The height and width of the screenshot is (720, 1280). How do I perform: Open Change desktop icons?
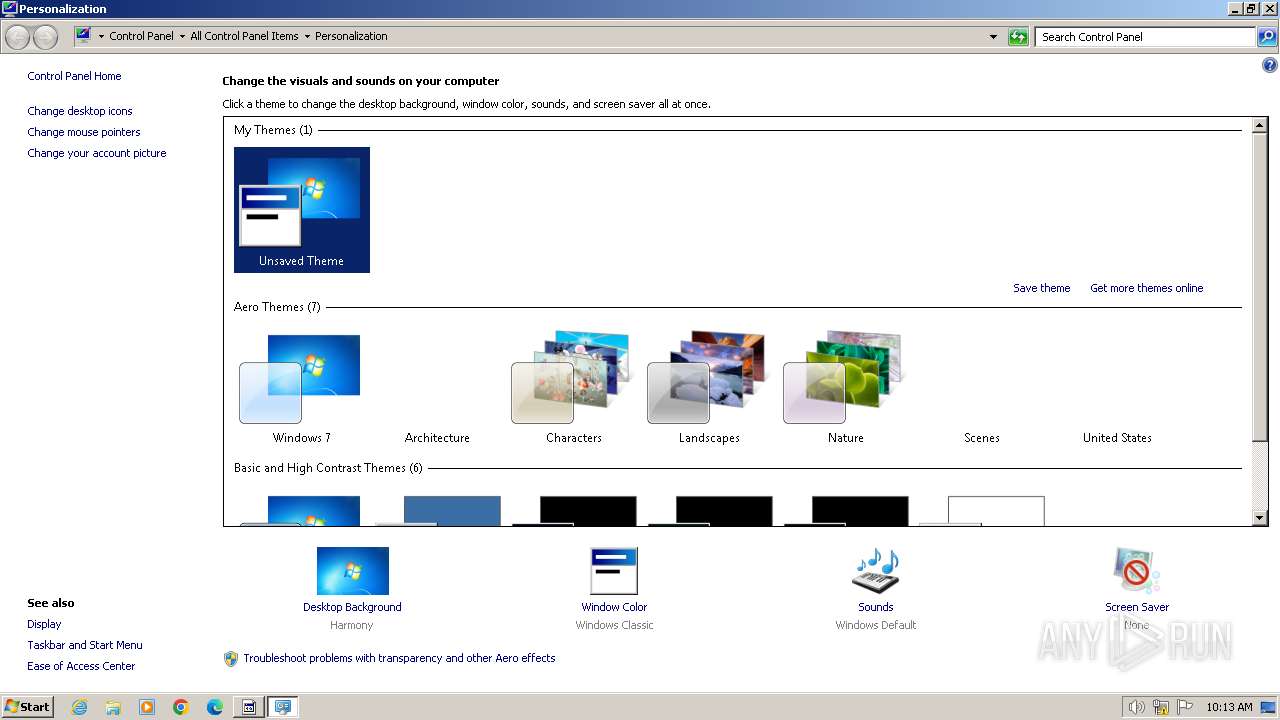pos(80,111)
